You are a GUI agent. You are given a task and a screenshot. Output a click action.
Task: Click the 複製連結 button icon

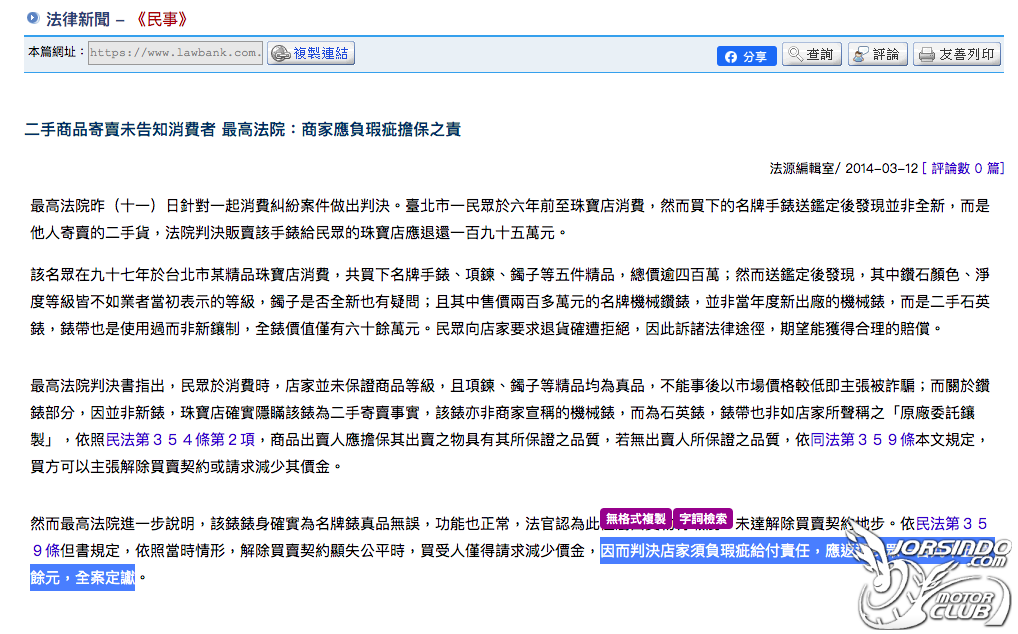tap(280, 53)
